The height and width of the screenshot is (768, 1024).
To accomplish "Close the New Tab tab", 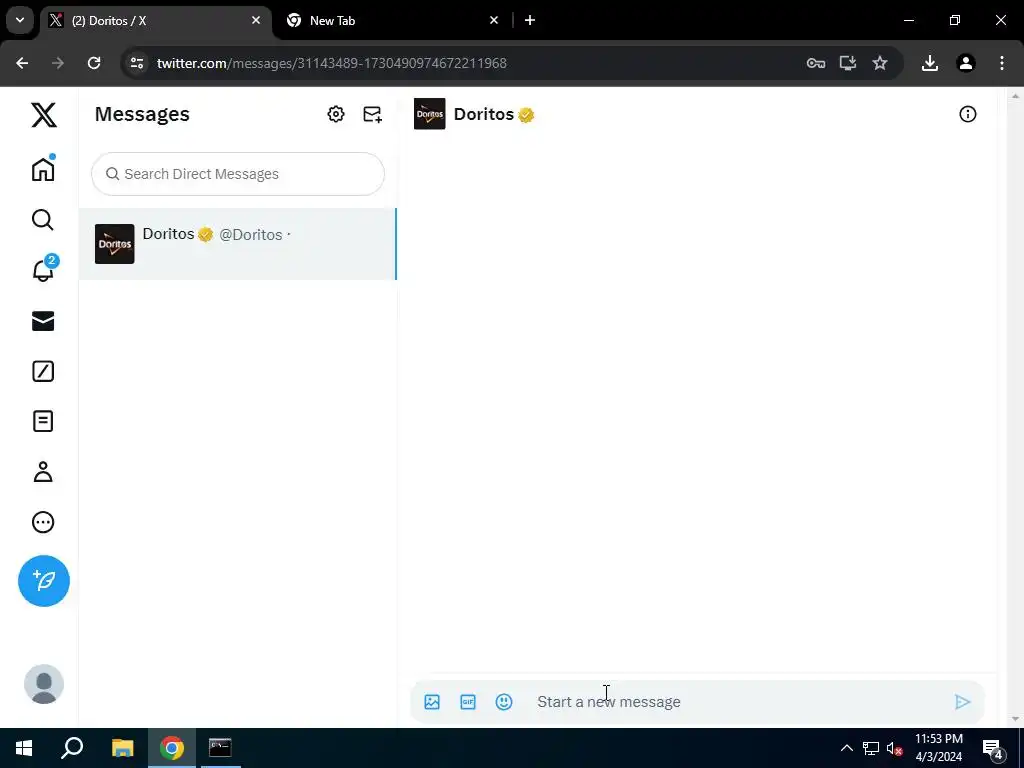I will tap(494, 20).
